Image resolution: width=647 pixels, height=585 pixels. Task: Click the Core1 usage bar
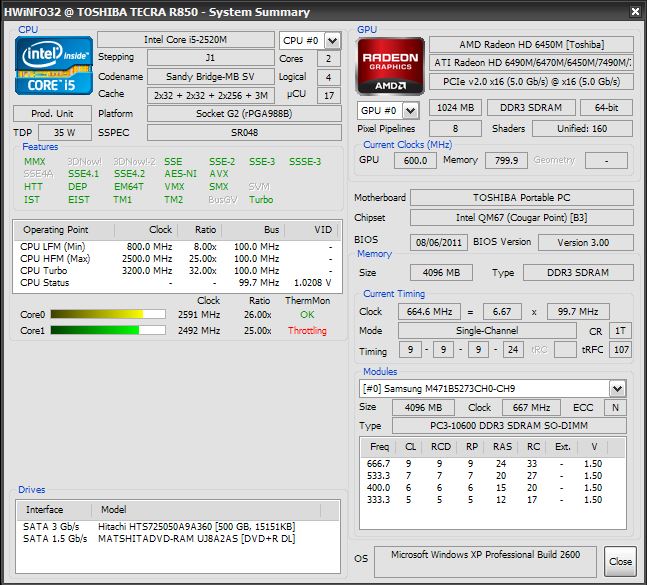click(x=108, y=330)
